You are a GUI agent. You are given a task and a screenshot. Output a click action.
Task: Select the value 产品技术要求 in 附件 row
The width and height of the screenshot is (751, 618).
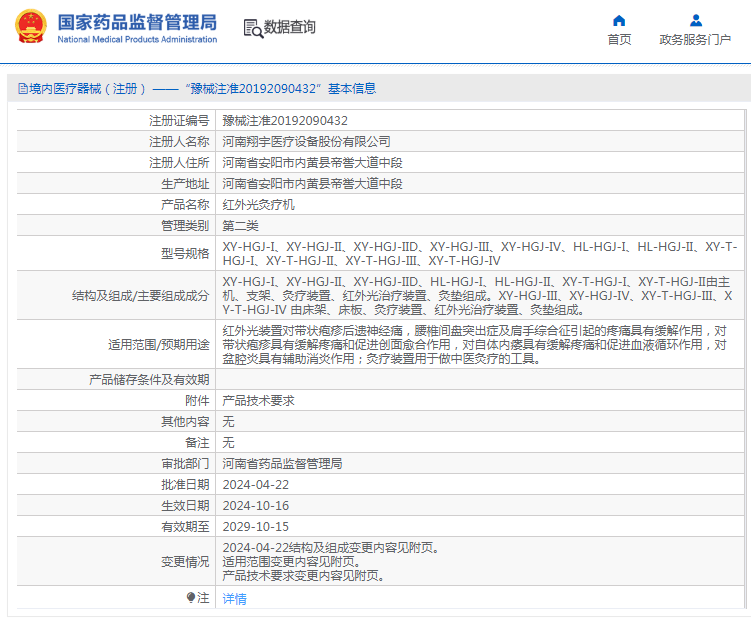[259, 401]
